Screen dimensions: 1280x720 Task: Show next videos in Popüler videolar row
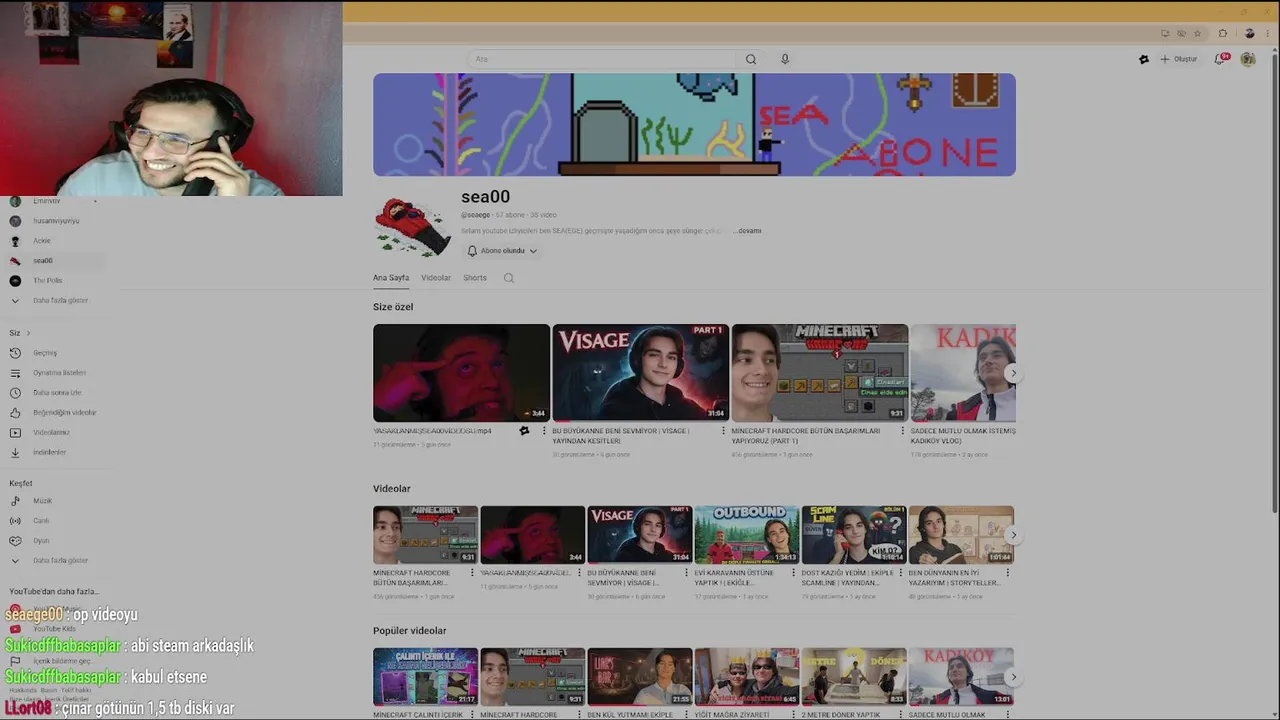(x=1013, y=677)
